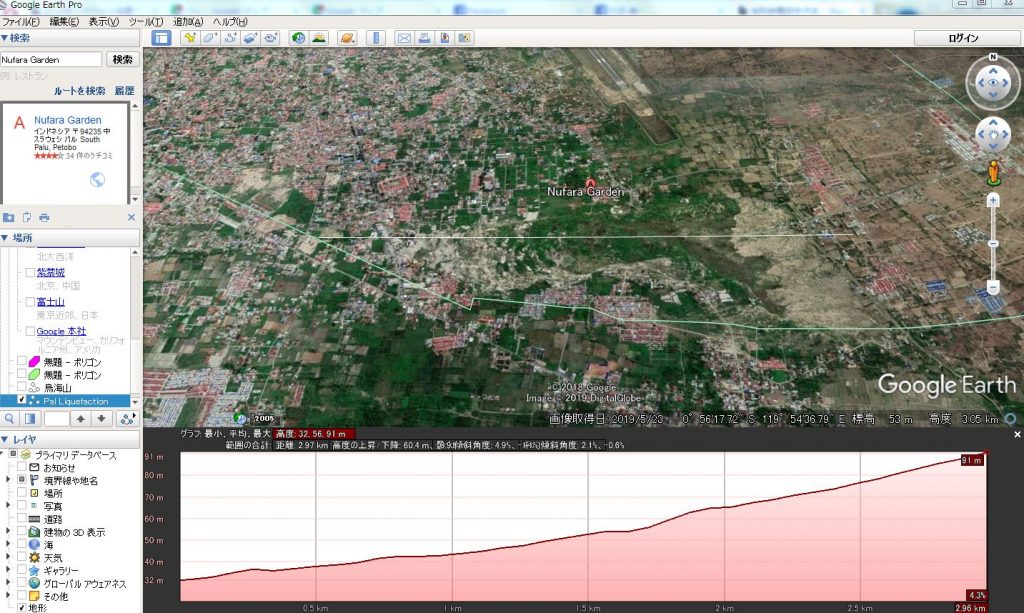
Task: Collapse the レイヤ layers panel
Action: [5, 439]
